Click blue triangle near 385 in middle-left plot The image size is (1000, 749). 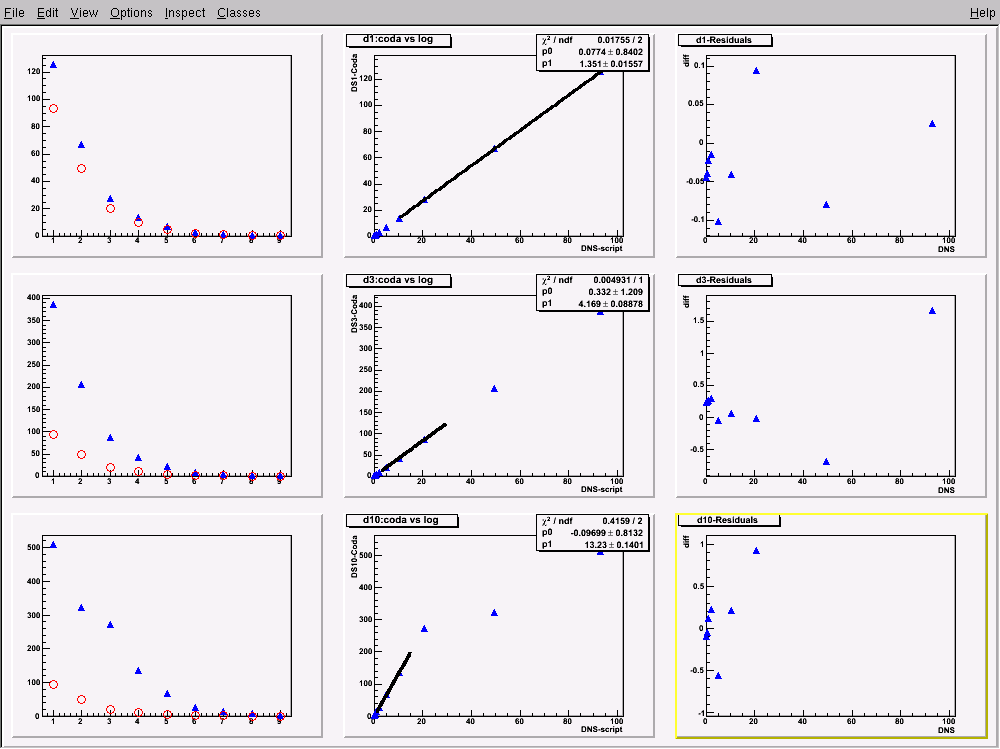(x=54, y=305)
